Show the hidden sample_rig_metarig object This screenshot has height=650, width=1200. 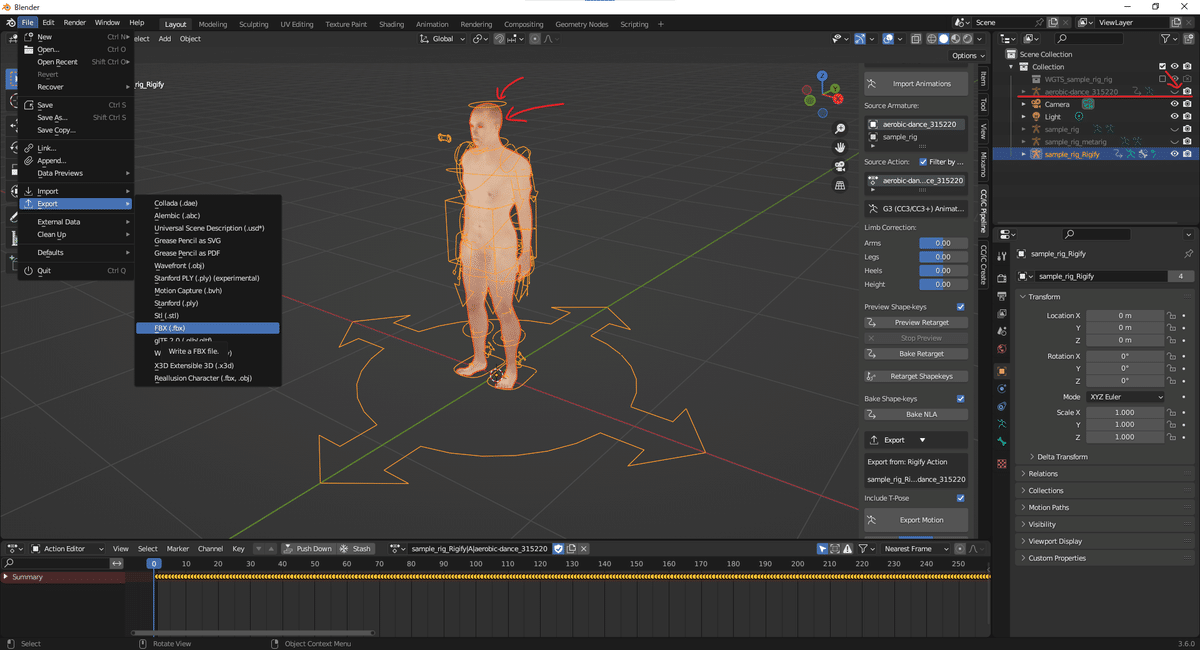click(1174, 142)
